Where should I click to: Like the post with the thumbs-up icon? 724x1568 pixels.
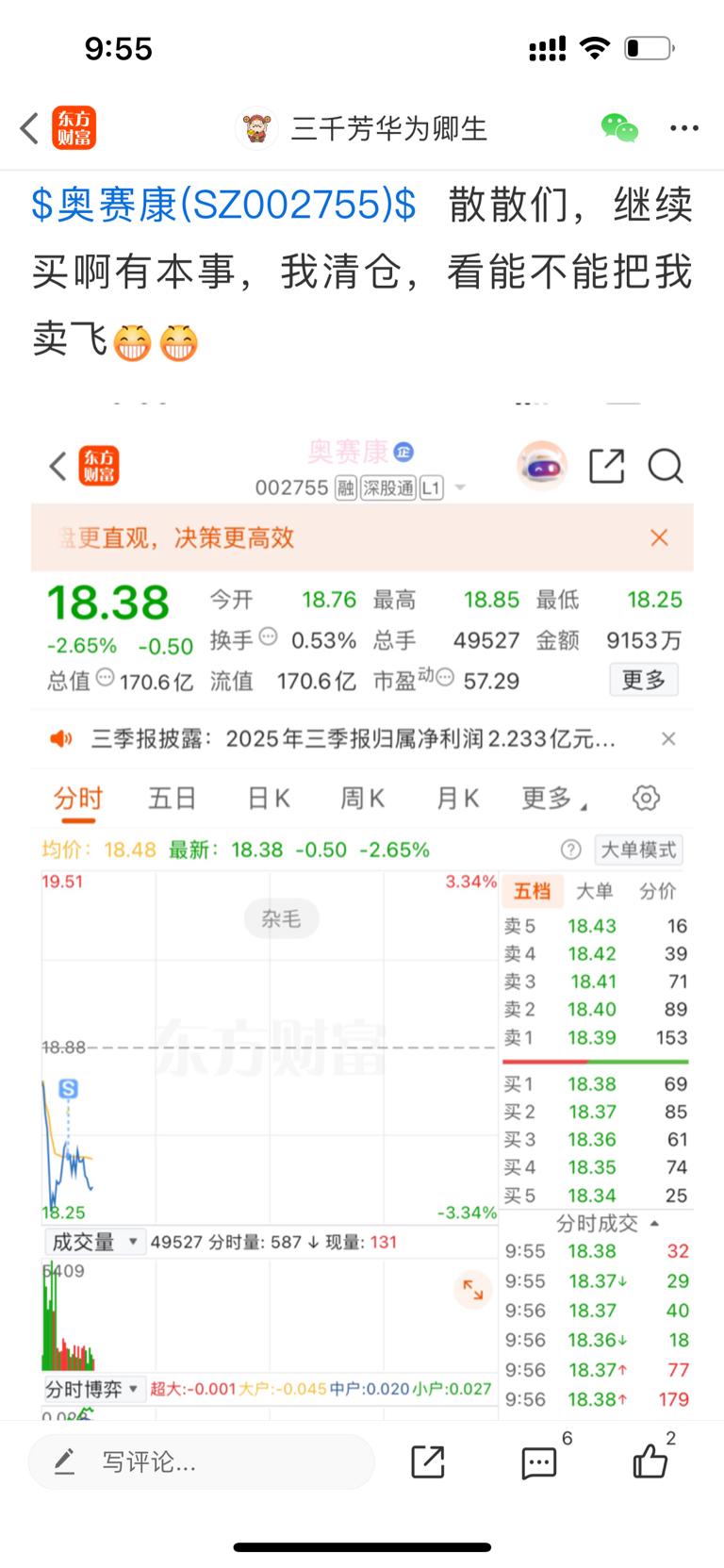pos(650,1462)
